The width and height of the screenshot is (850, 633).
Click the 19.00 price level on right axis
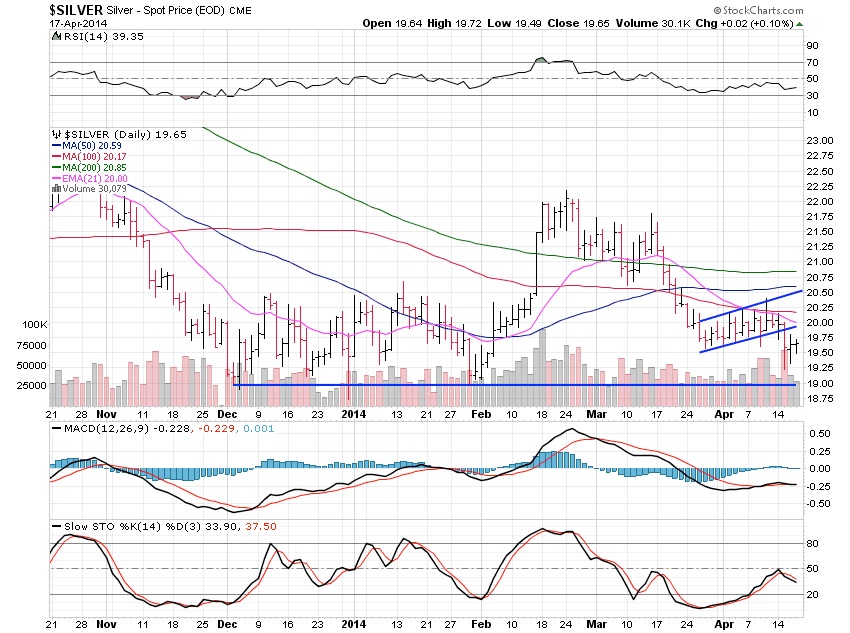821,384
